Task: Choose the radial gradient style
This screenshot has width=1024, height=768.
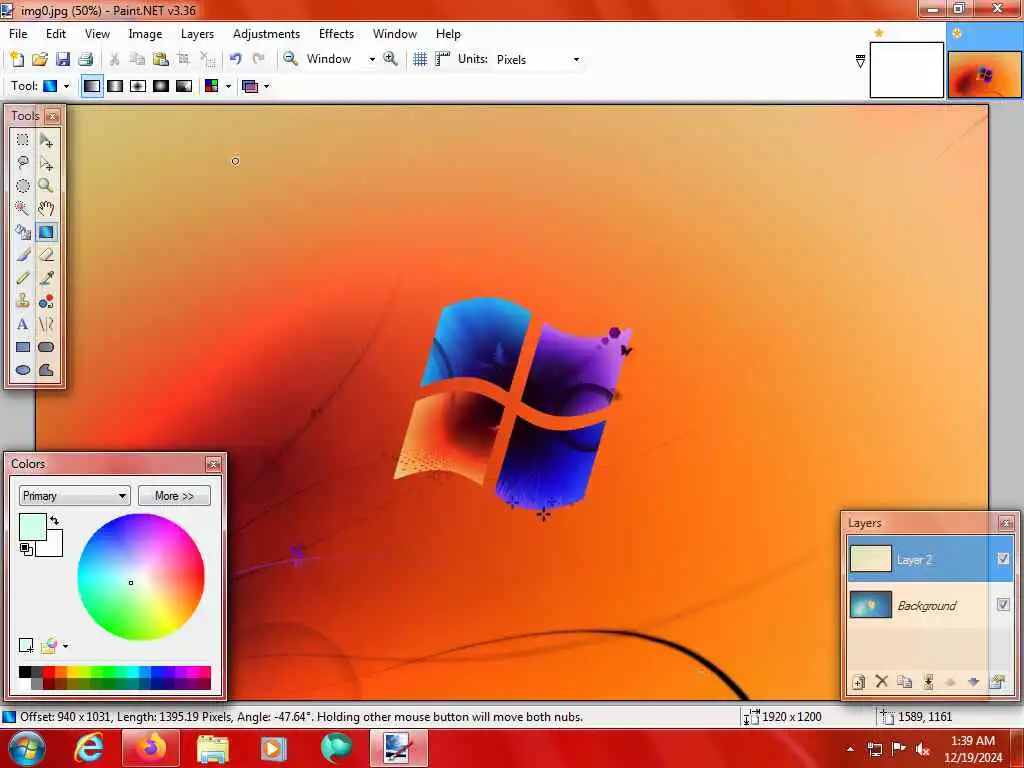Action: click(161, 86)
